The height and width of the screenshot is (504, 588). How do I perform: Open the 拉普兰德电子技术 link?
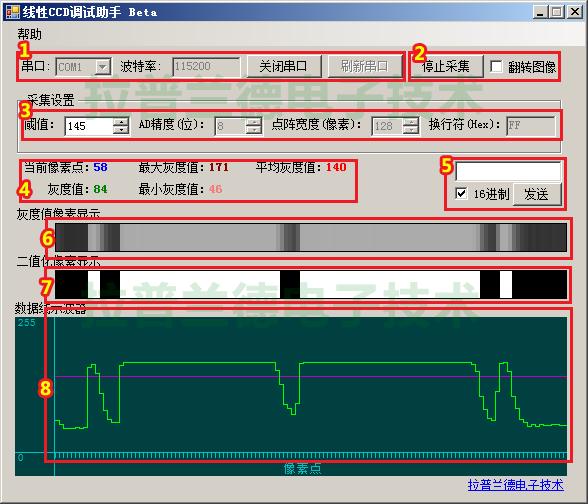(x=515, y=485)
